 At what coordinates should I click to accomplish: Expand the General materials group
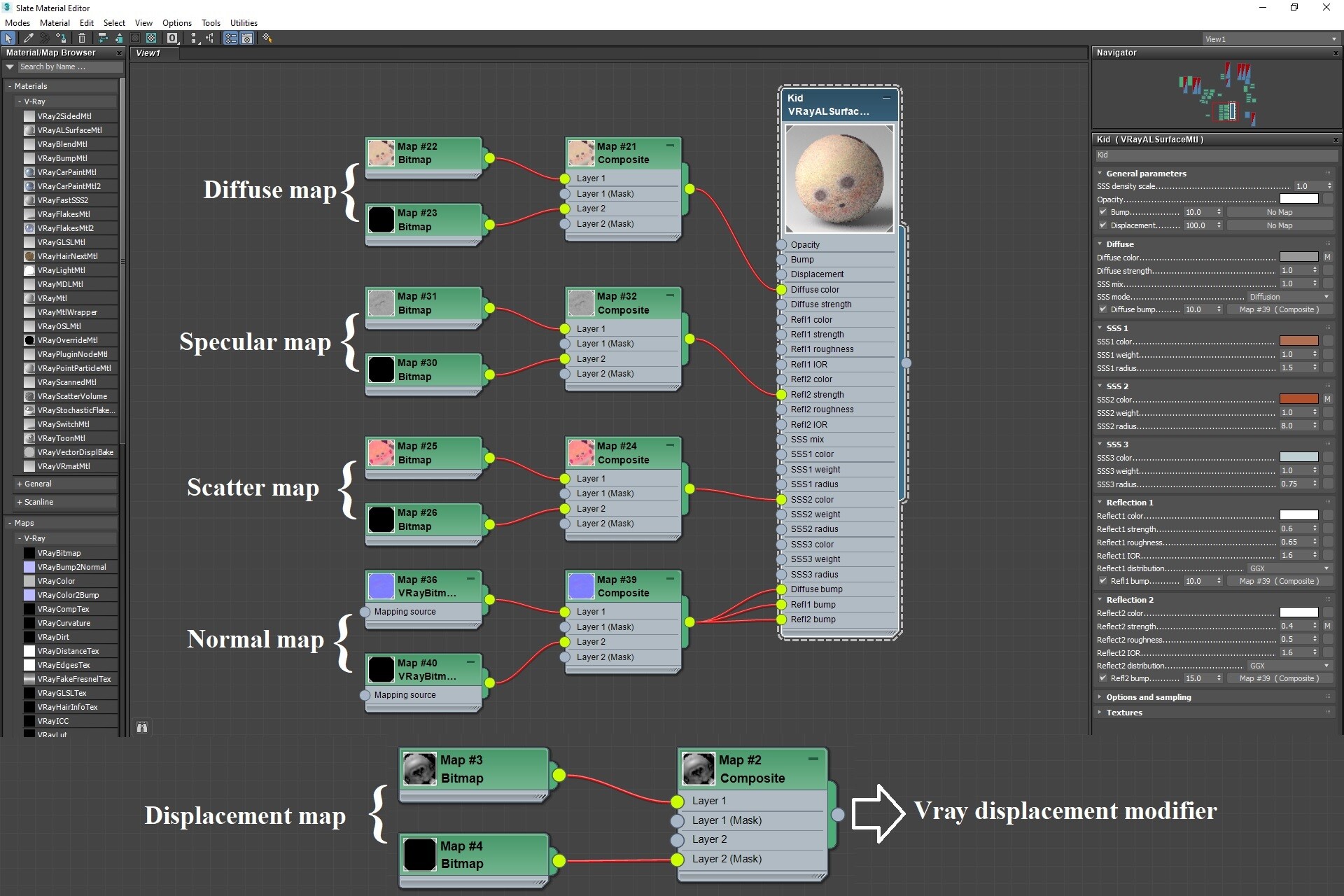[38, 484]
